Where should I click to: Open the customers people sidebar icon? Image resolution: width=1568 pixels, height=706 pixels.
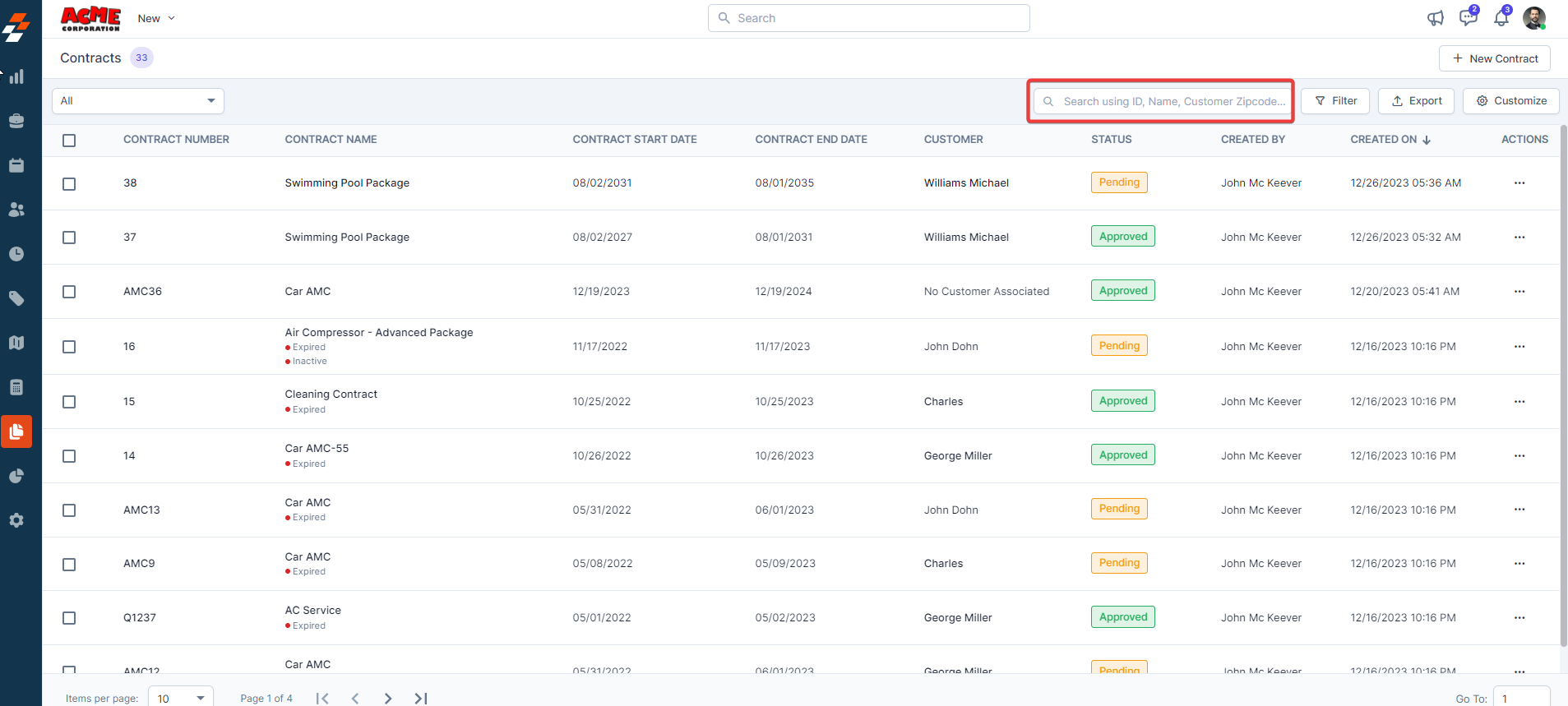point(16,210)
